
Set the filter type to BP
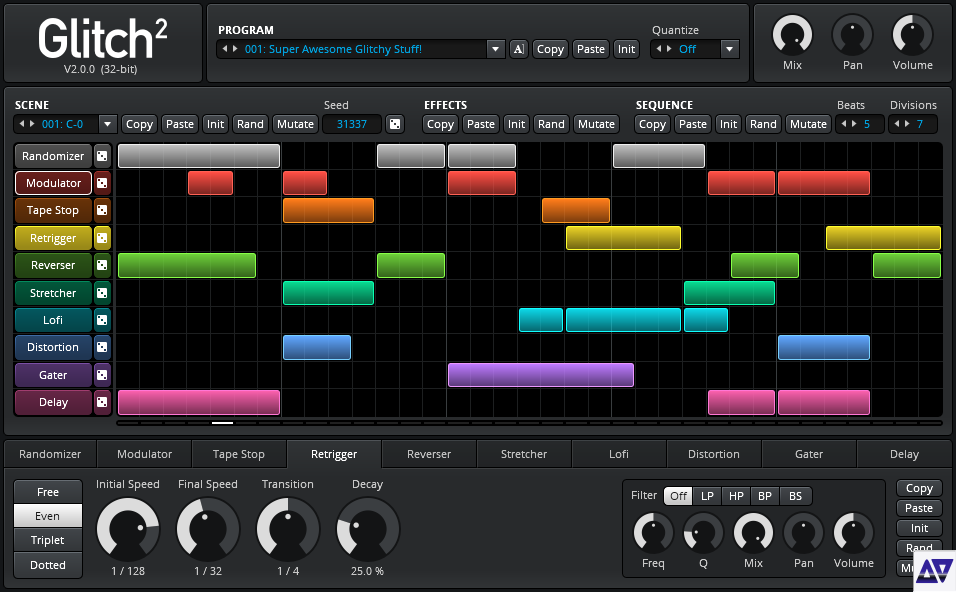765,496
